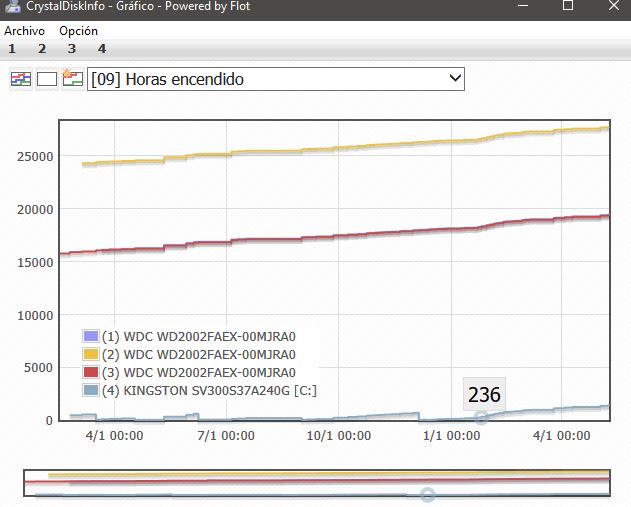The image size is (631, 507).
Task: Click the blank clear graph icon
Action: 47,79
